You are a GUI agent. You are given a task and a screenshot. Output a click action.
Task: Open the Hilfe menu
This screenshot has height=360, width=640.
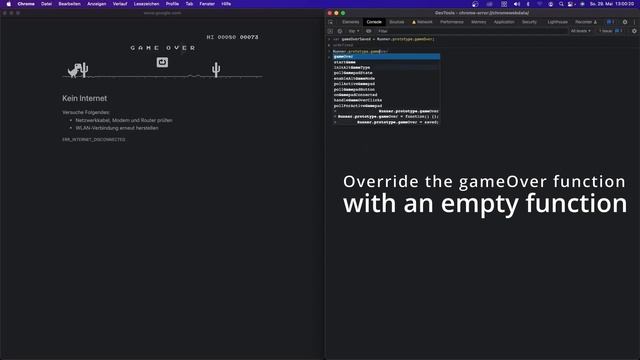click(x=226, y=4)
